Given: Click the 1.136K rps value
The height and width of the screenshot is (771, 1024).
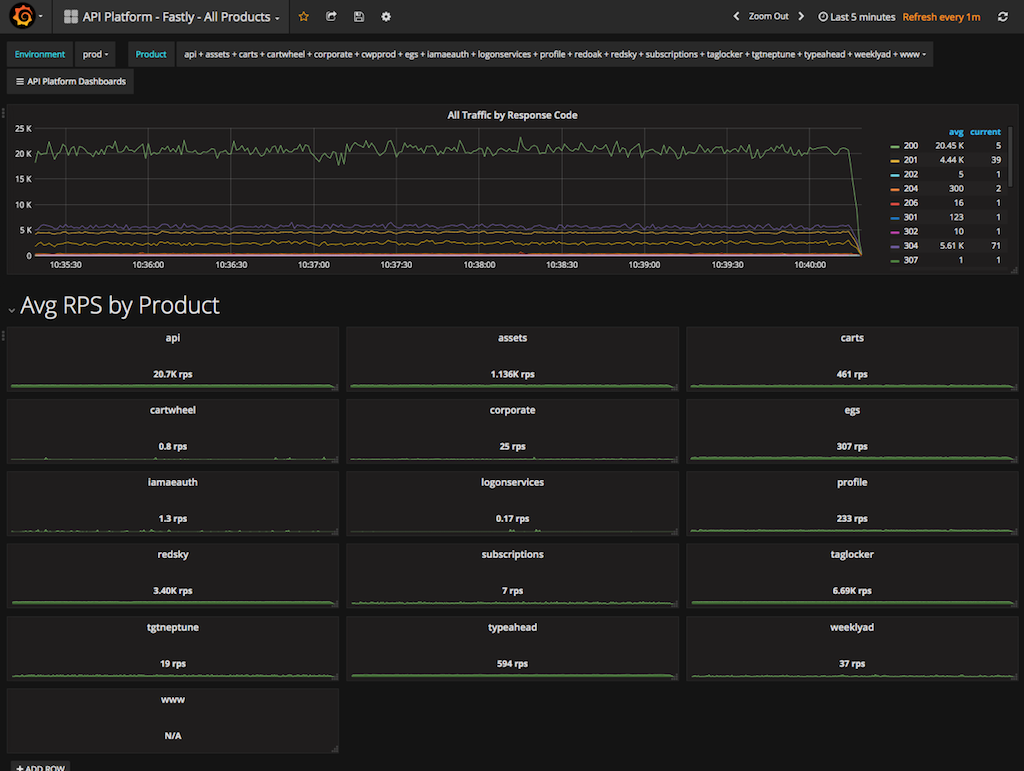Looking at the screenshot, I should pyautogui.click(x=512, y=374).
